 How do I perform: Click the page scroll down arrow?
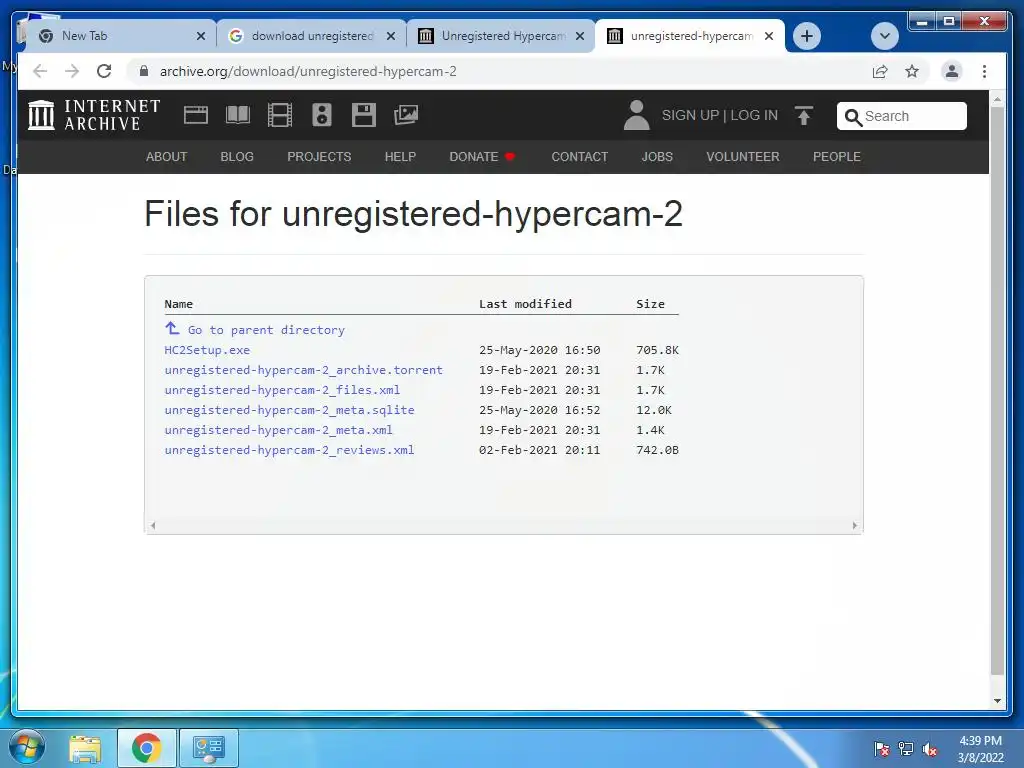coord(997,701)
